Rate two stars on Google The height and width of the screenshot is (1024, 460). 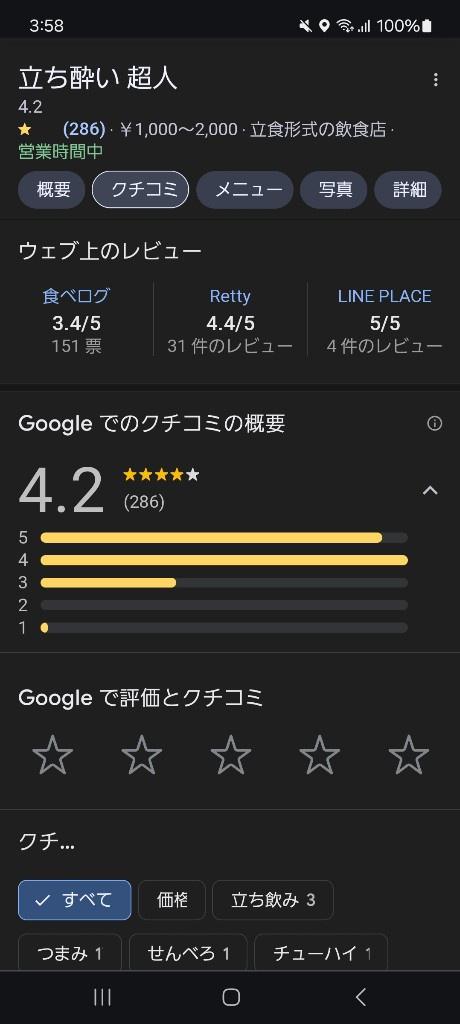[x=142, y=754]
